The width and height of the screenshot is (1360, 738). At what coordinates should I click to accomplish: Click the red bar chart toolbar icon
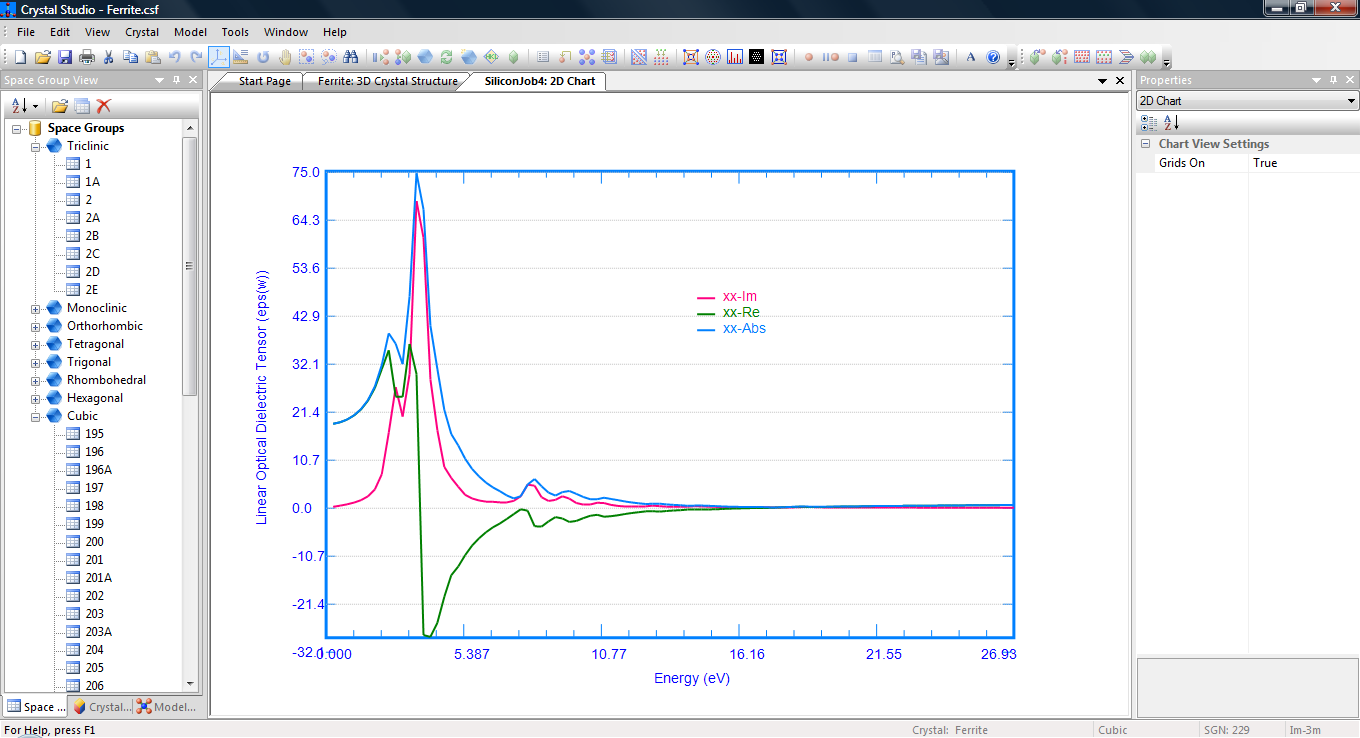pos(735,57)
